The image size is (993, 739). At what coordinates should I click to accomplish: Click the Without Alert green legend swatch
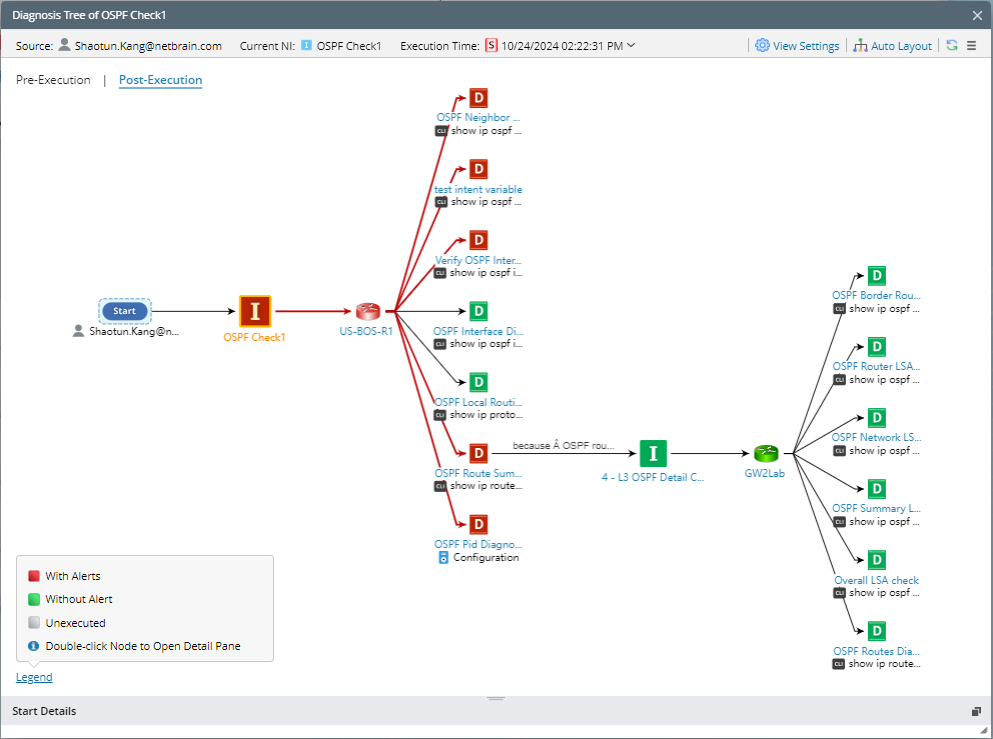(34, 598)
